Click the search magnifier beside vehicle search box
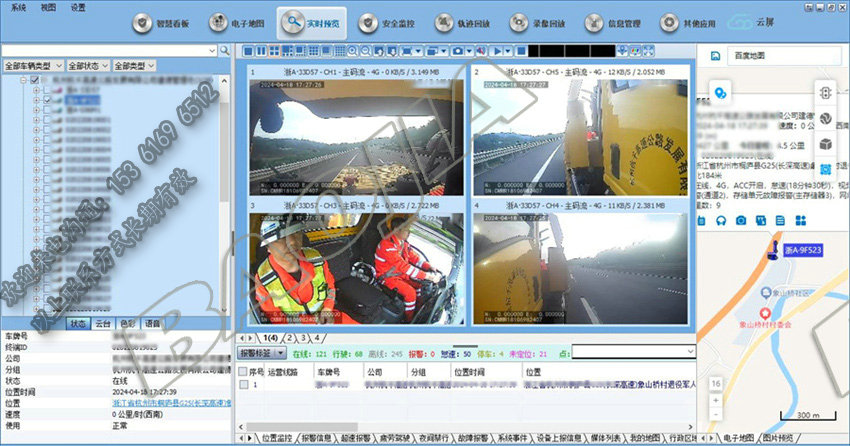Viewport: 850px width, 446px height. click(225, 50)
